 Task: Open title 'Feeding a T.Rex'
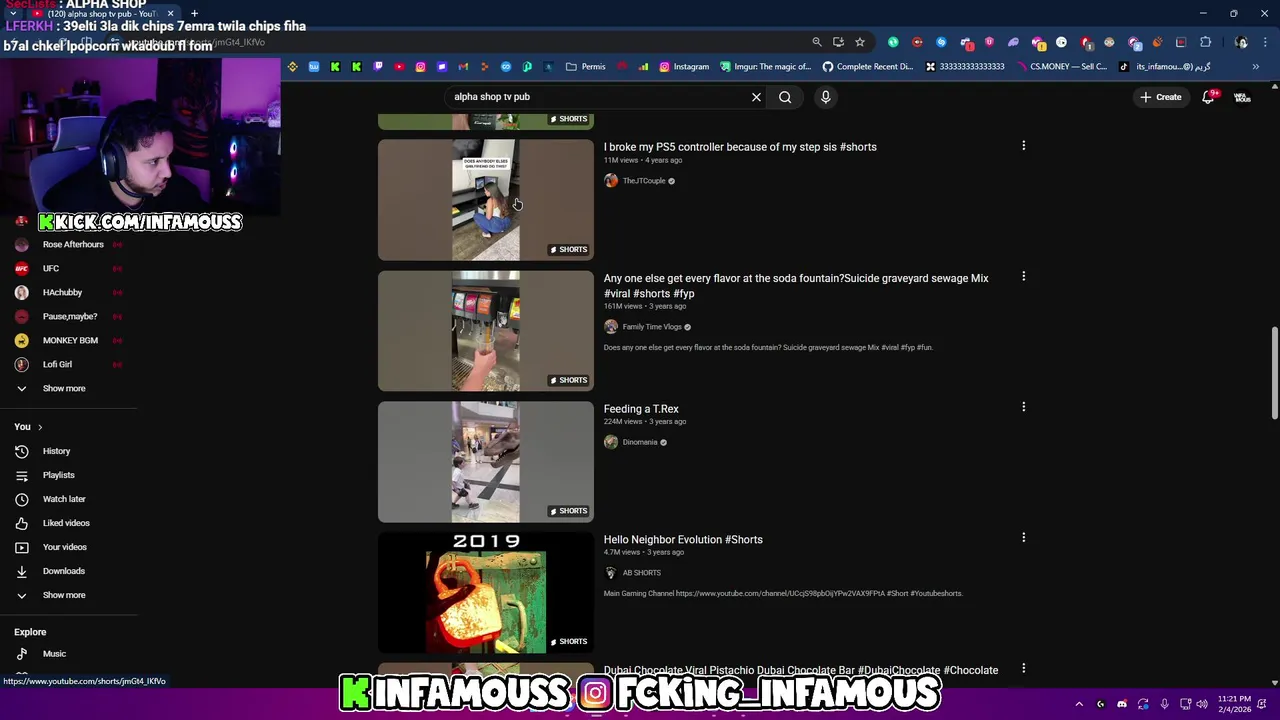click(641, 409)
